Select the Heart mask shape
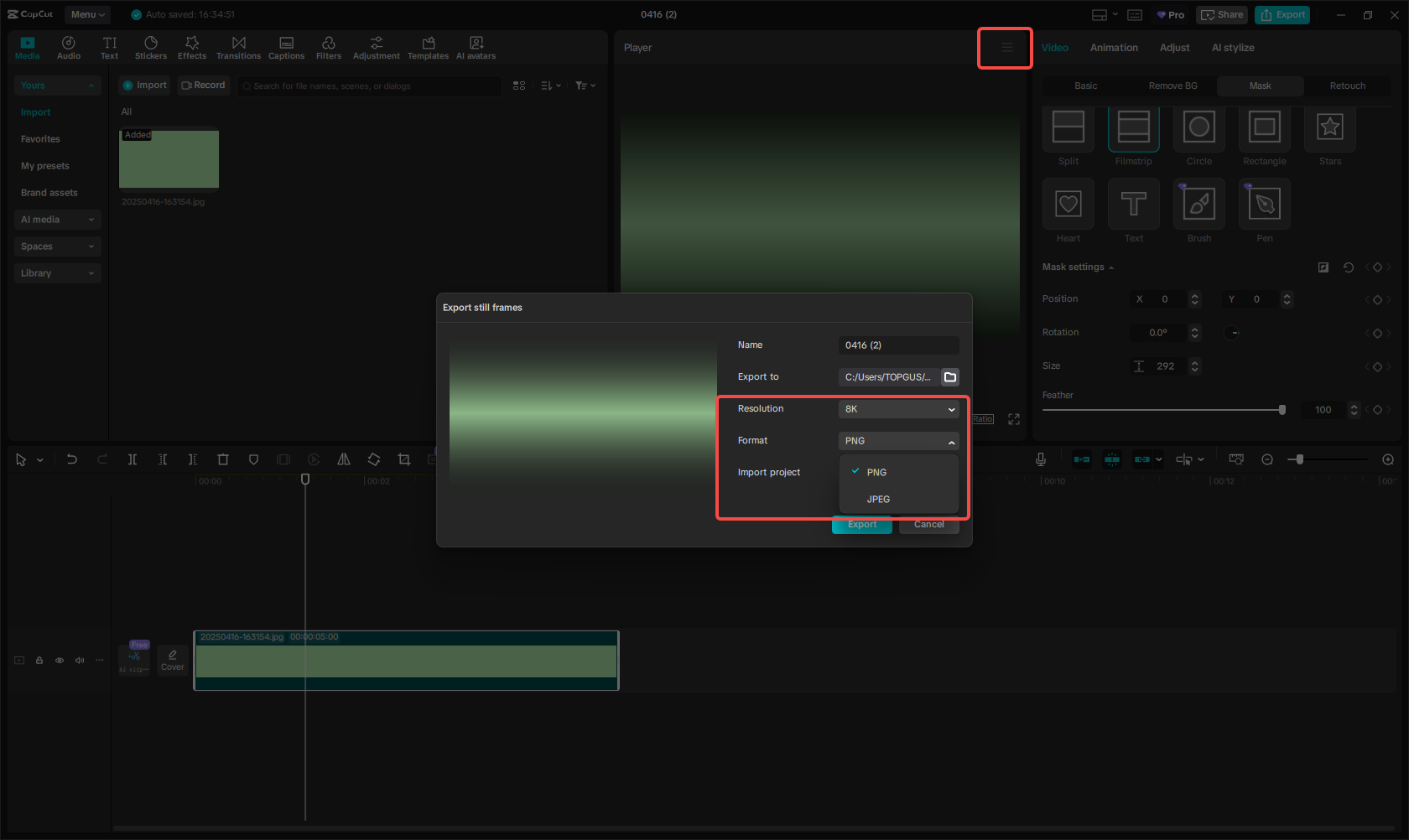Viewport: 1409px width, 840px height. (x=1068, y=210)
